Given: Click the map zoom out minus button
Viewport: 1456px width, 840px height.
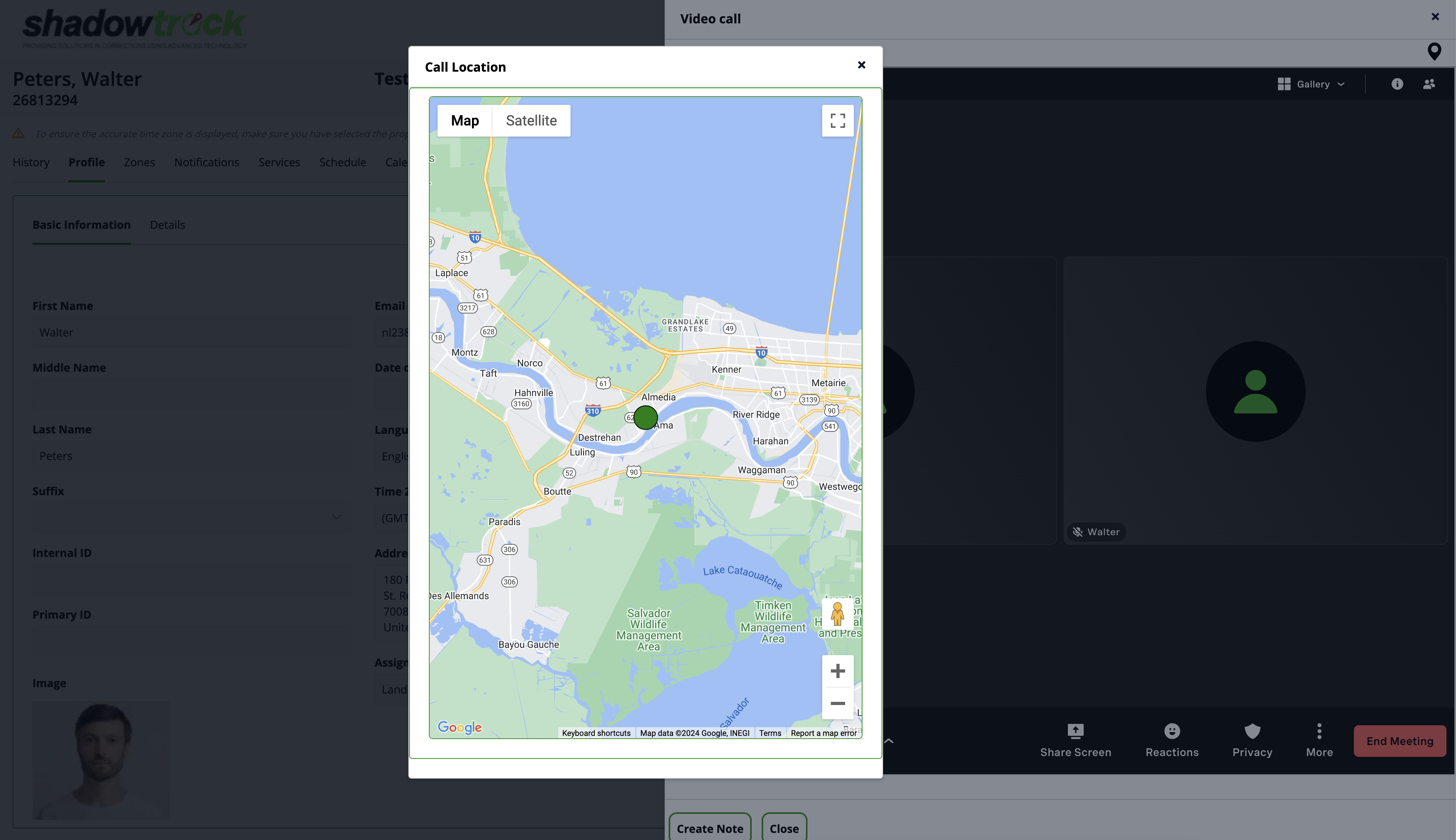Looking at the screenshot, I should 837,703.
